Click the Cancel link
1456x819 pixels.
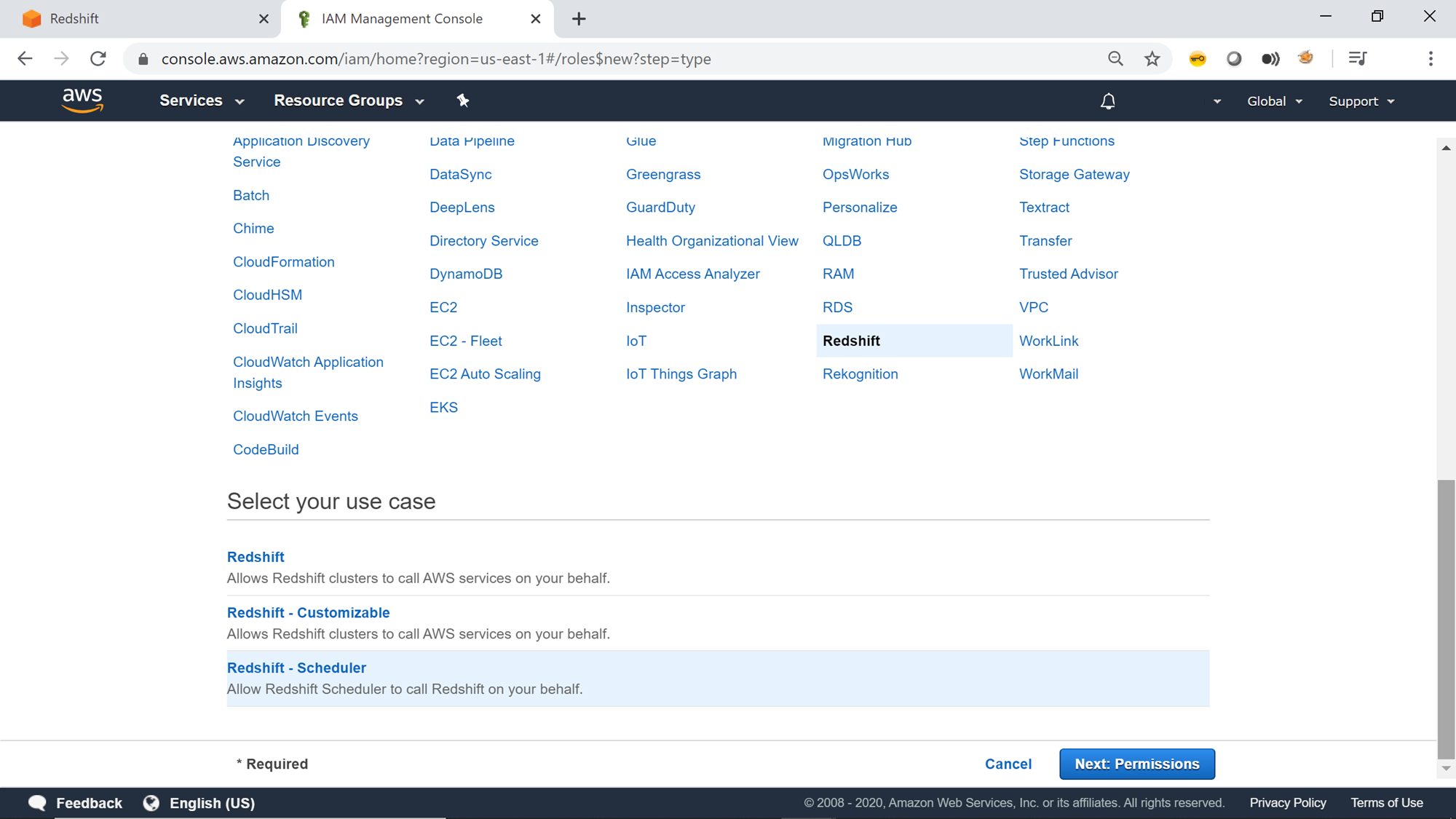[x=1008, y=764]
